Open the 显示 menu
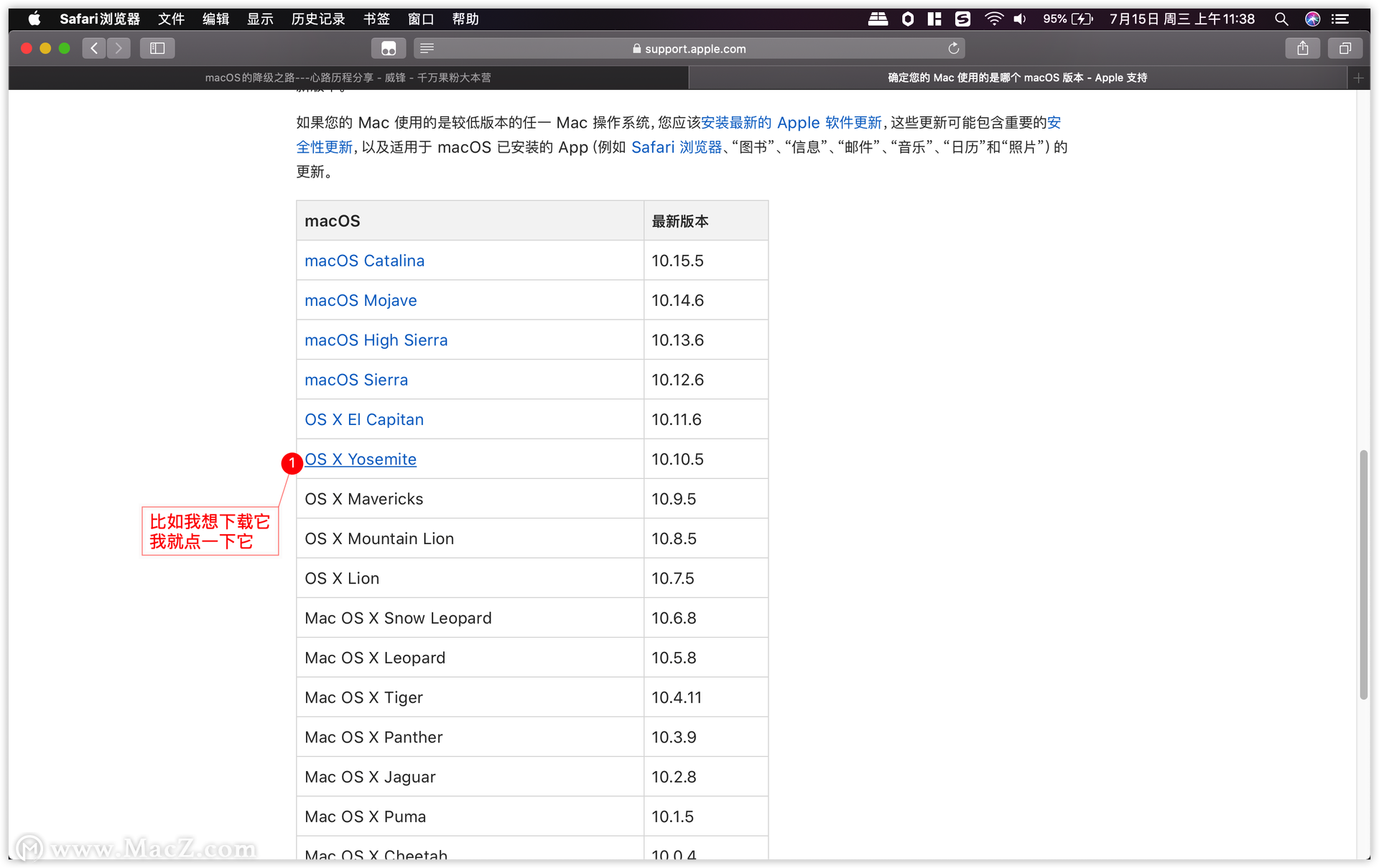This screenshot has width=1379, height=868. click(x=260, y=19)
